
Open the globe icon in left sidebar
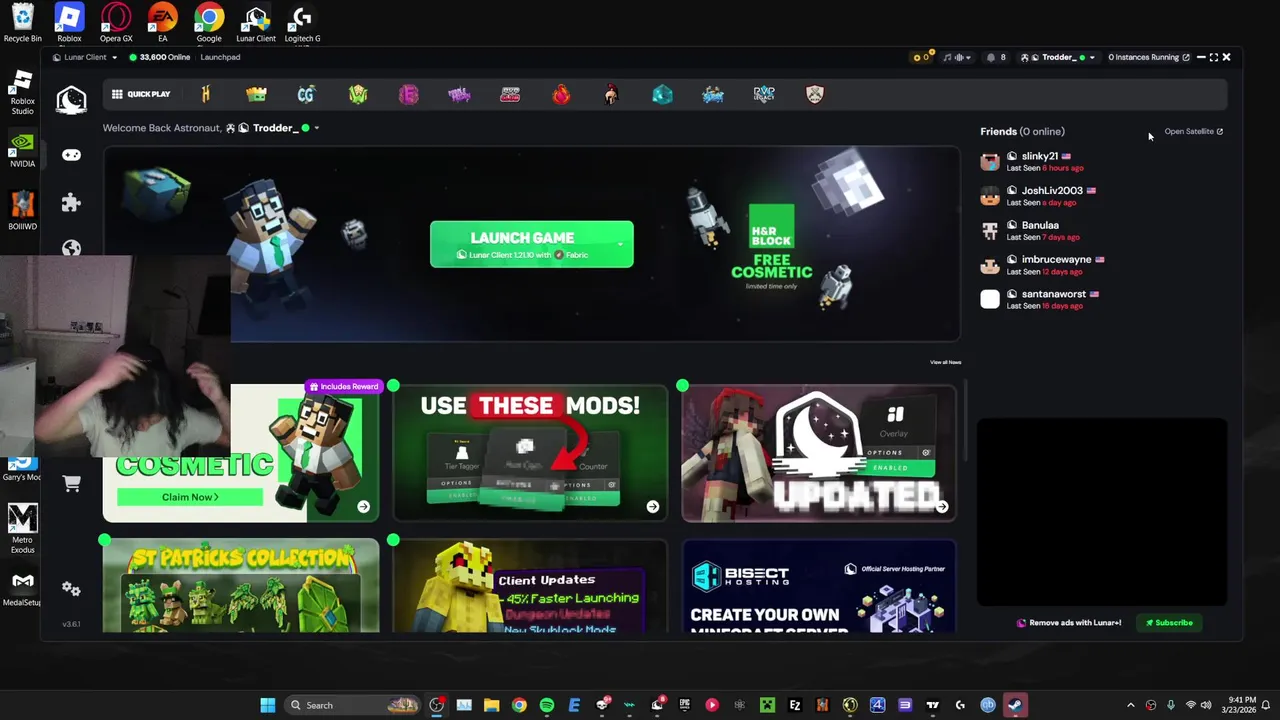point(71,249)
